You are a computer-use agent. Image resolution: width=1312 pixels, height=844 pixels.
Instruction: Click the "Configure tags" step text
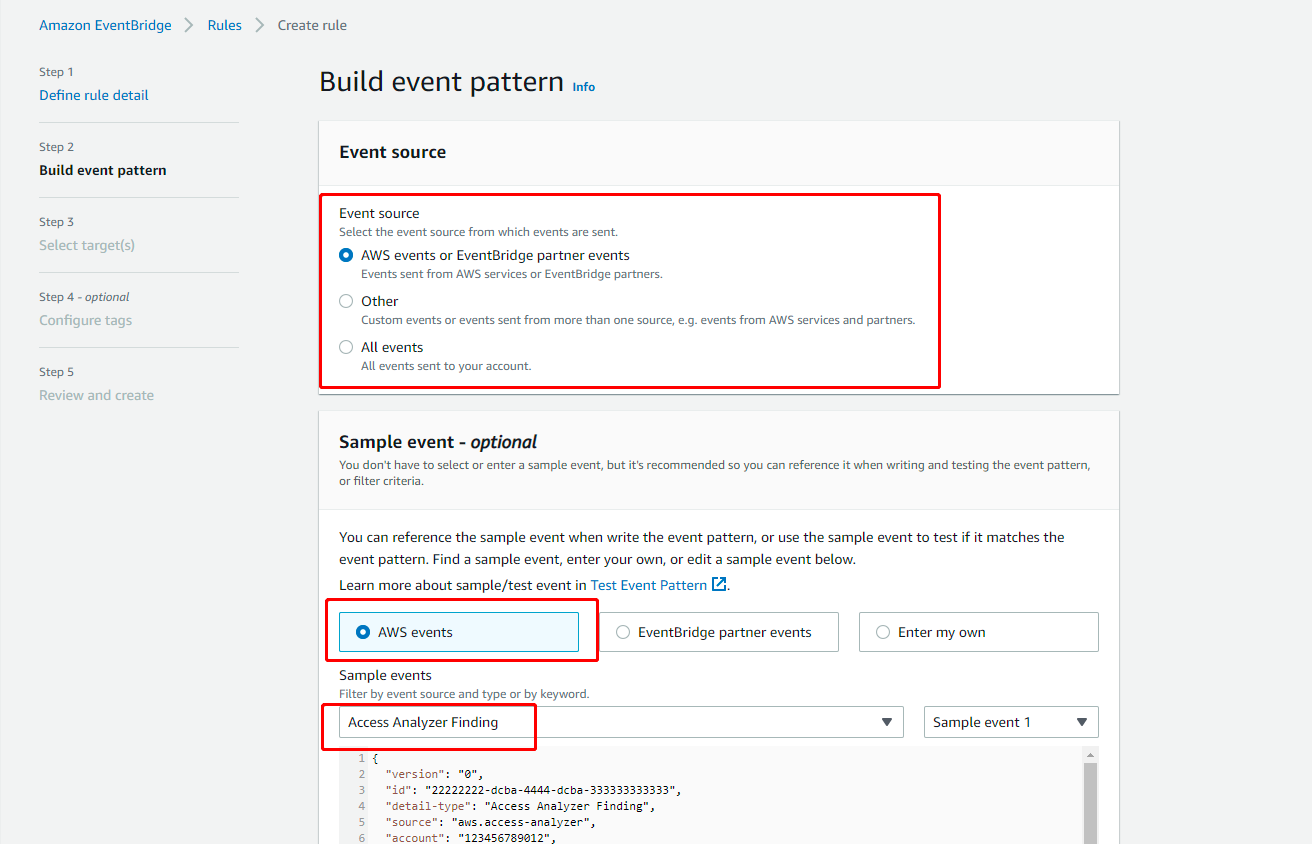85,320
